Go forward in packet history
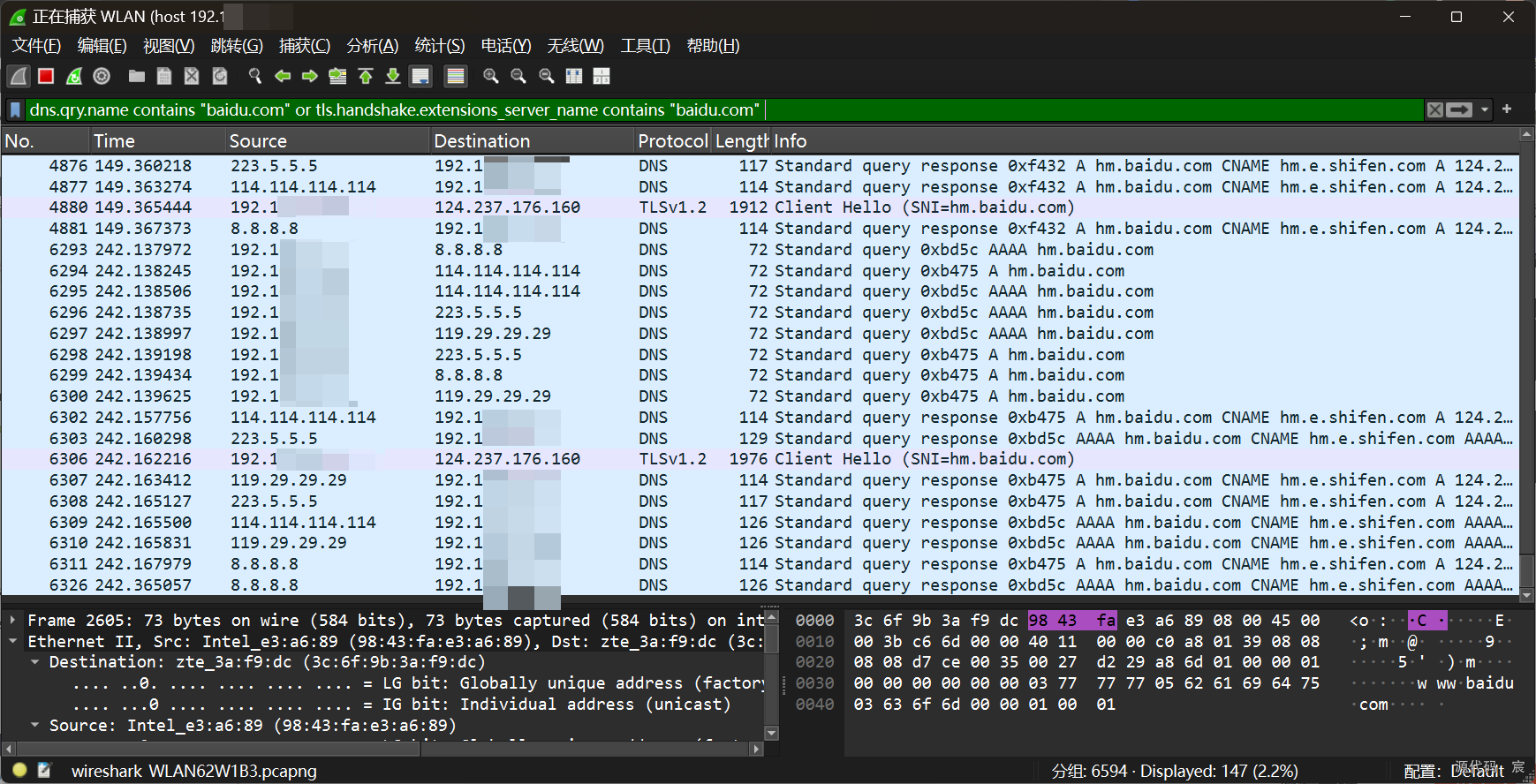1536x784 pixels. click(x=310, y=76)
